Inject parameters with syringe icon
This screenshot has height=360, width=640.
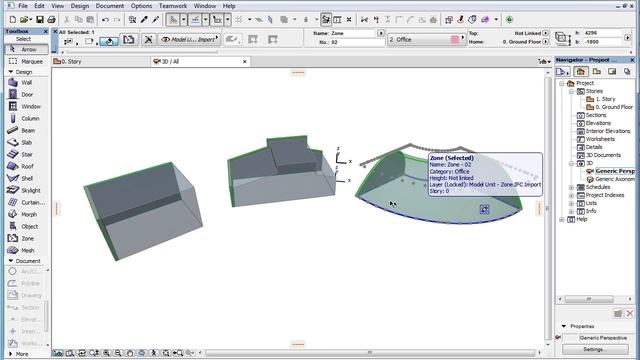[156, 20]
